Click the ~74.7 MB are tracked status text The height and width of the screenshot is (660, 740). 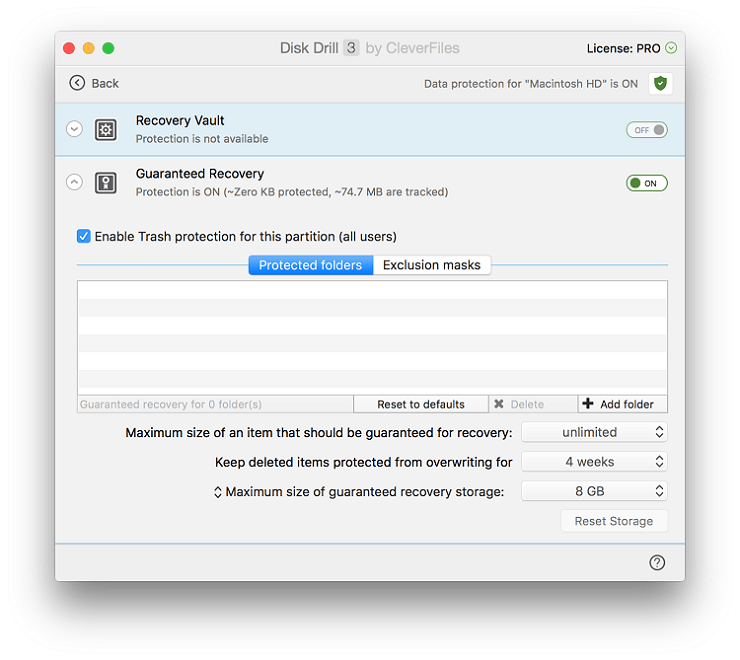(x=391, y=192)
